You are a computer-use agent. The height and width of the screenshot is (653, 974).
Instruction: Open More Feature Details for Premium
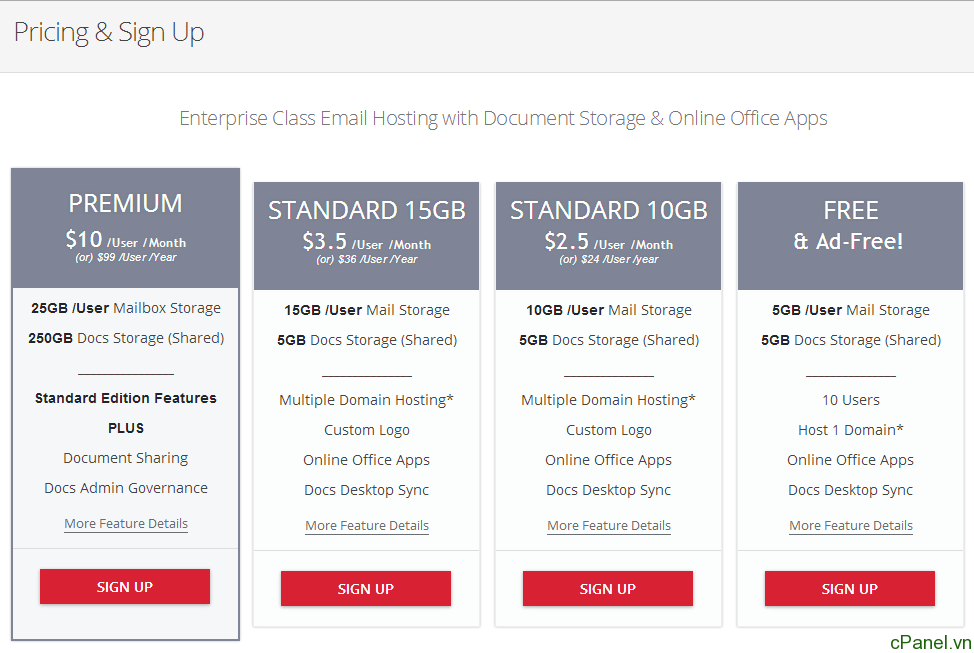pyautogui.click(x=126, y=524)
